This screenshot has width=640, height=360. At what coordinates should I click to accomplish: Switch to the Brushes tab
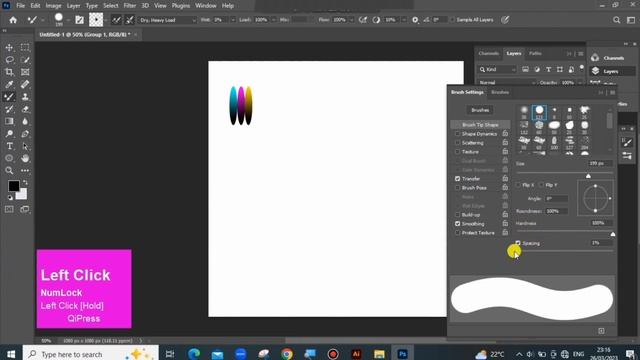point(500,92)
